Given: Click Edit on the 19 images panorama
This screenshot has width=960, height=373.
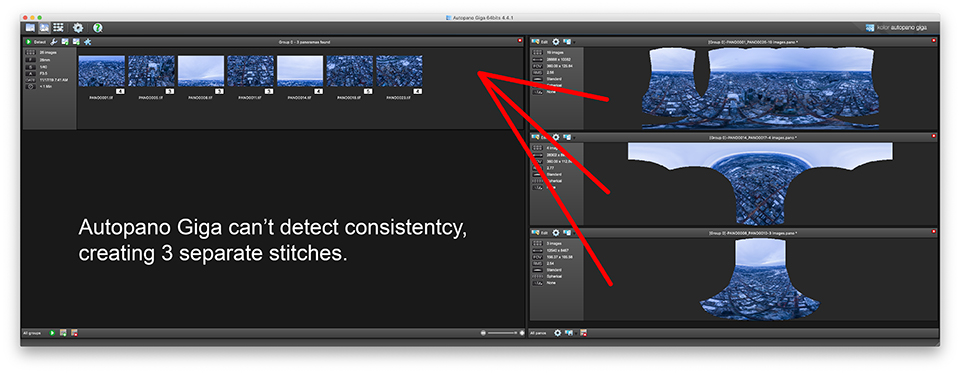Looking at the screenshot, I should coord(539,42).
